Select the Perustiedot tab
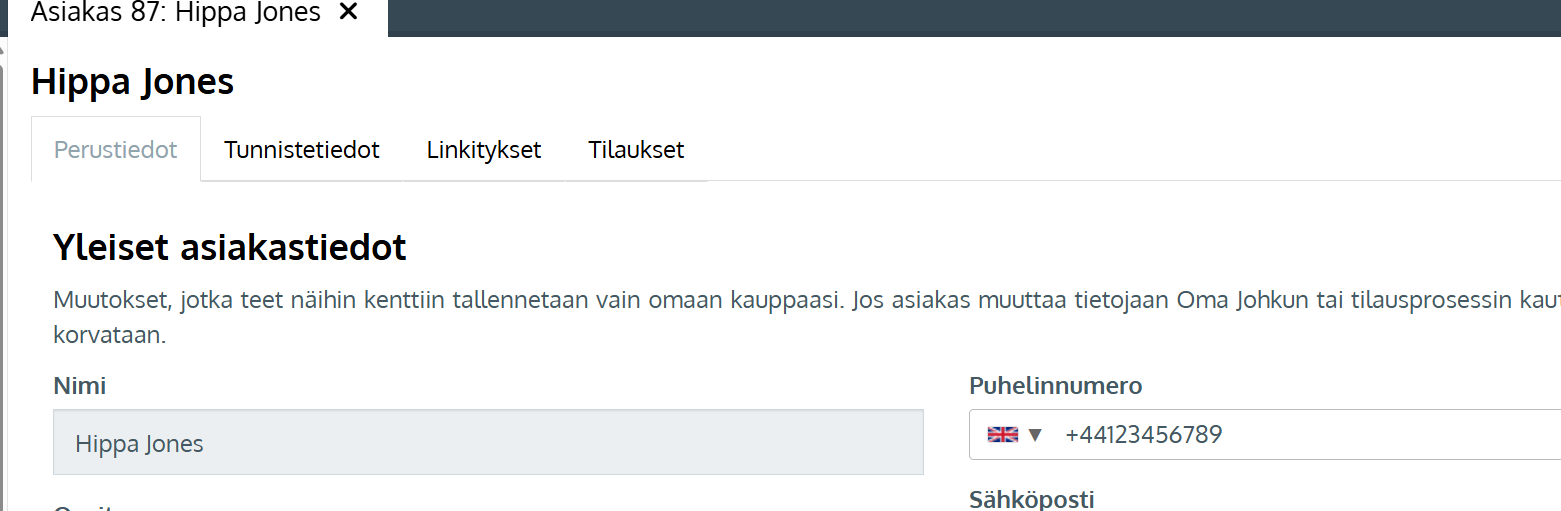This screenshot has height=511, width=1561. [116, 150]
